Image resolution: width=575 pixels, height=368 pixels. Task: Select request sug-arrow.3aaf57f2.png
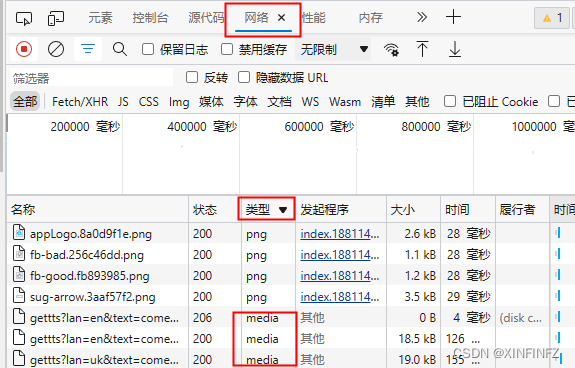(x=92, y=297)
